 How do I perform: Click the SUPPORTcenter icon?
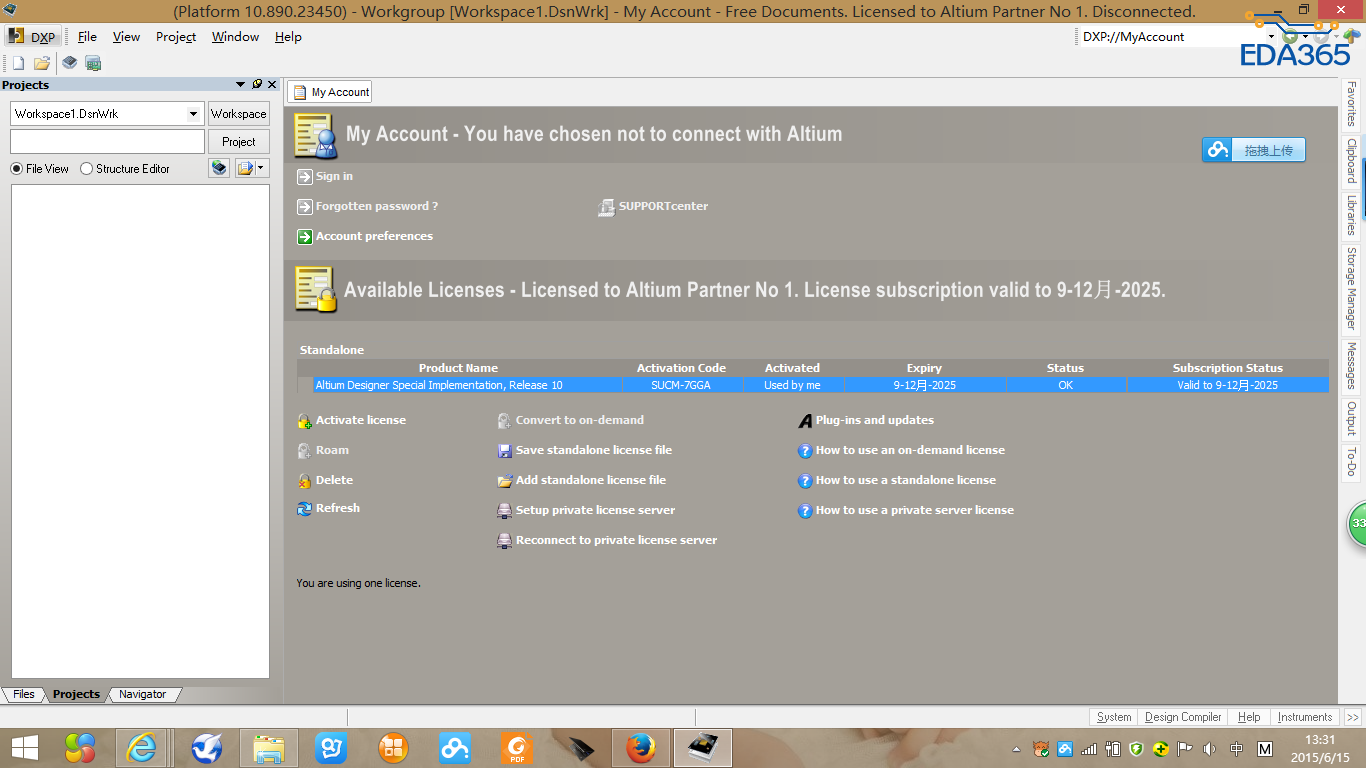606,207
